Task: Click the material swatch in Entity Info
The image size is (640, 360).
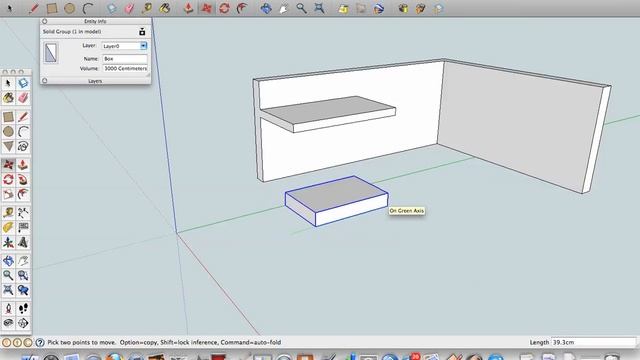Action: [x=51, y=53]
